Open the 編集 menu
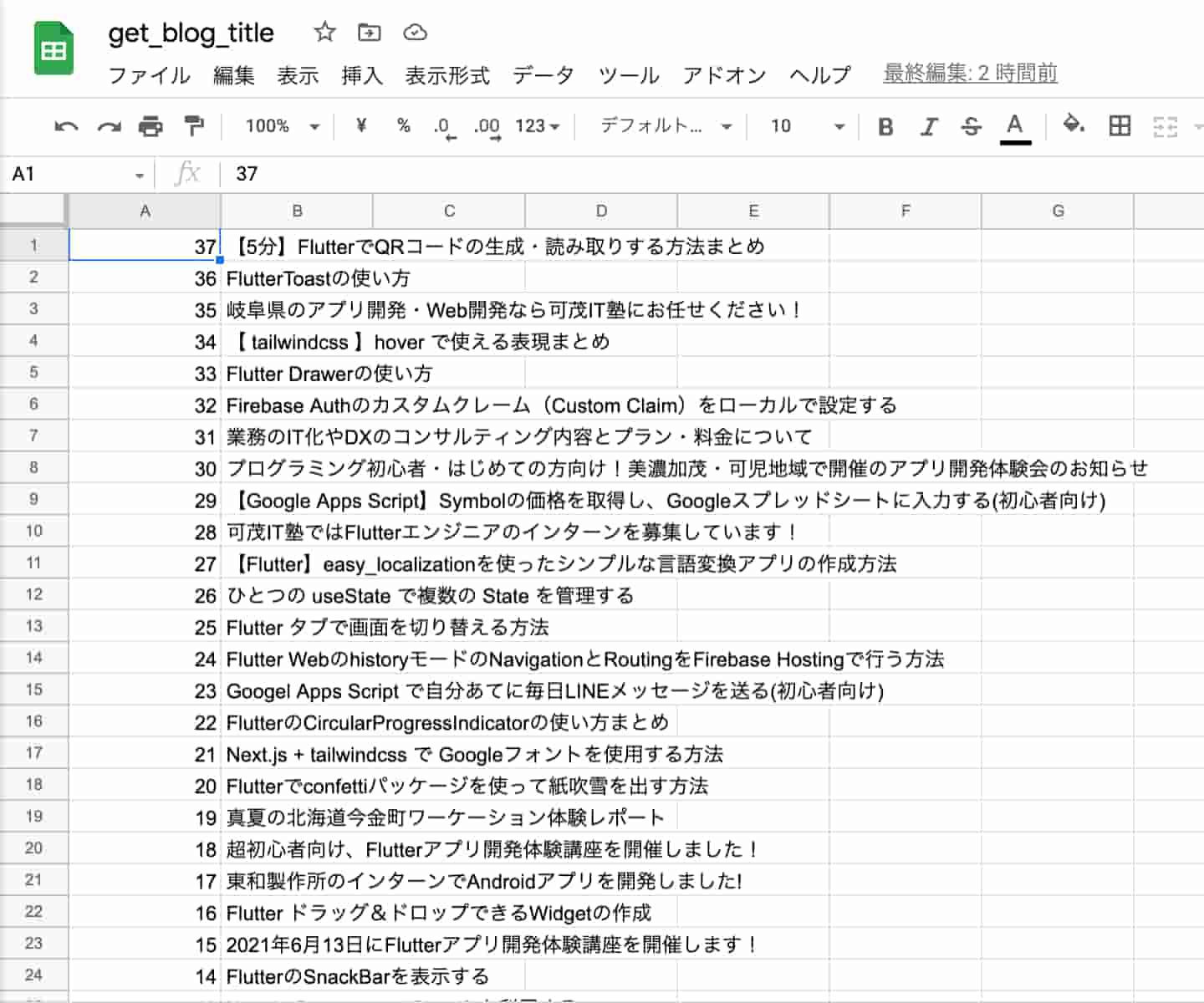 pos(233,75)
